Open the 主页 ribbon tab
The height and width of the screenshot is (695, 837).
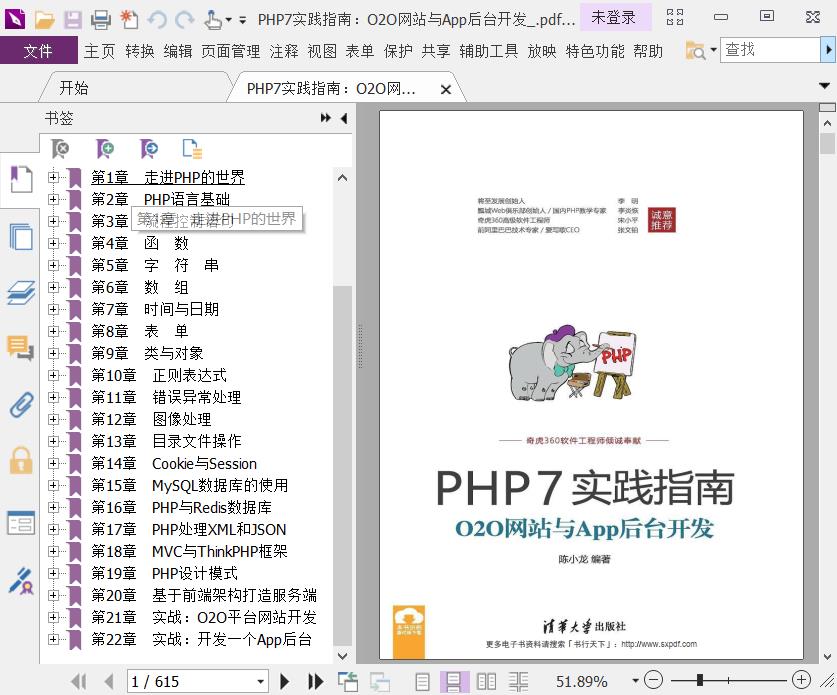(99, 51)
